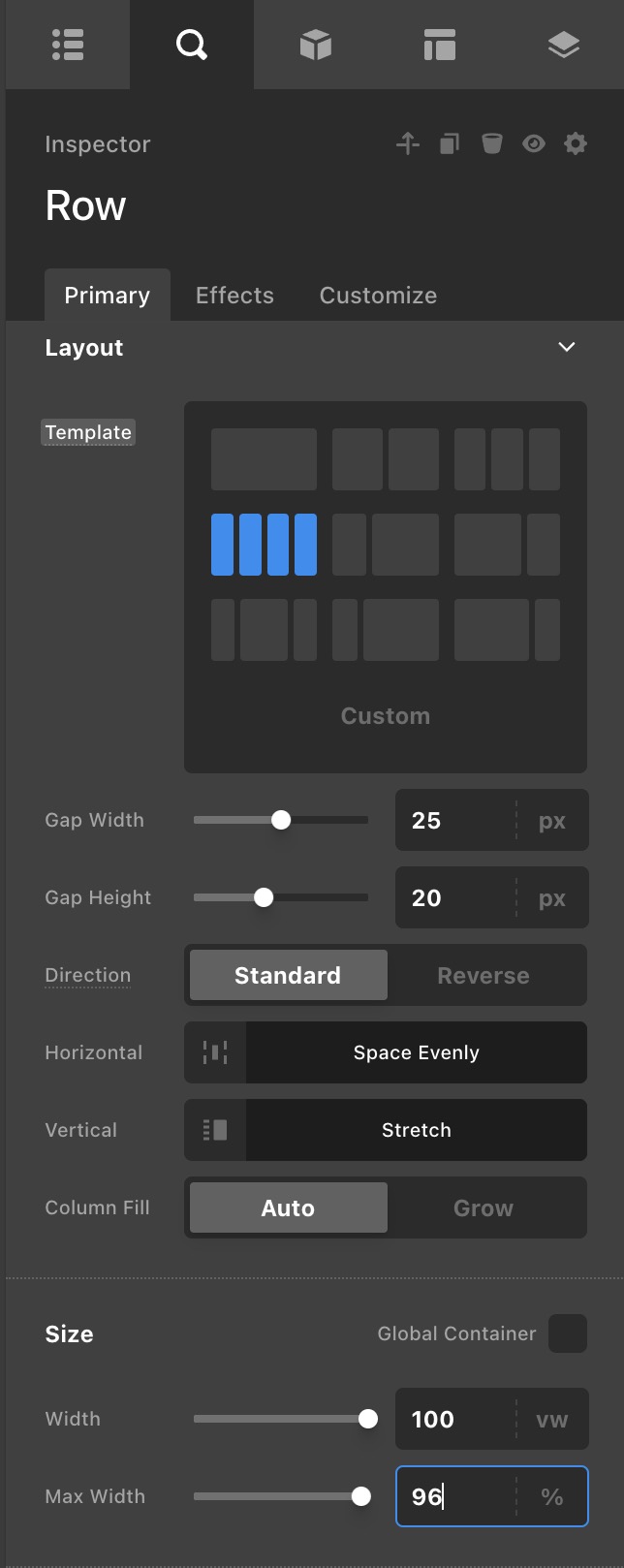The image size is (624, 1568).
Task: Open the stacked layers icon tab
Action: tap(563, 45)
